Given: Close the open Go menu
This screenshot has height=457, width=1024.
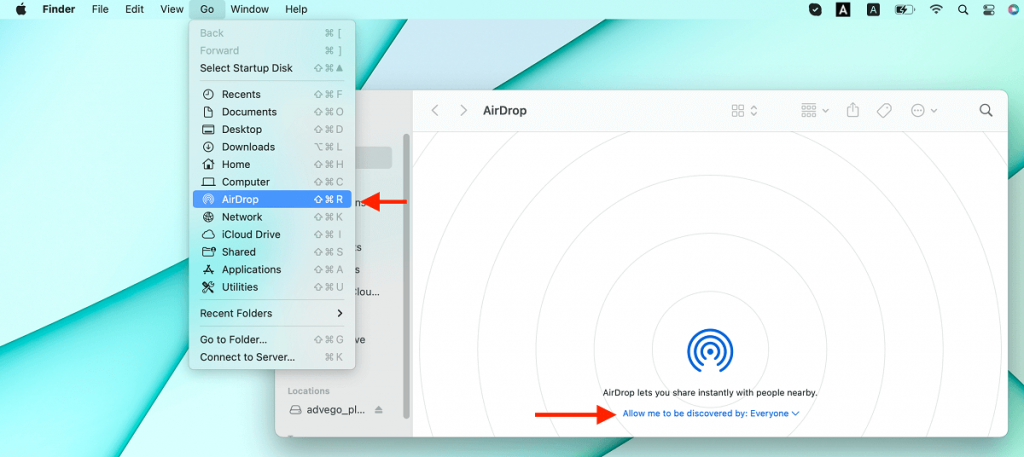Looking at the screenshot, I should pyautogui.click(x=207, y=9).
